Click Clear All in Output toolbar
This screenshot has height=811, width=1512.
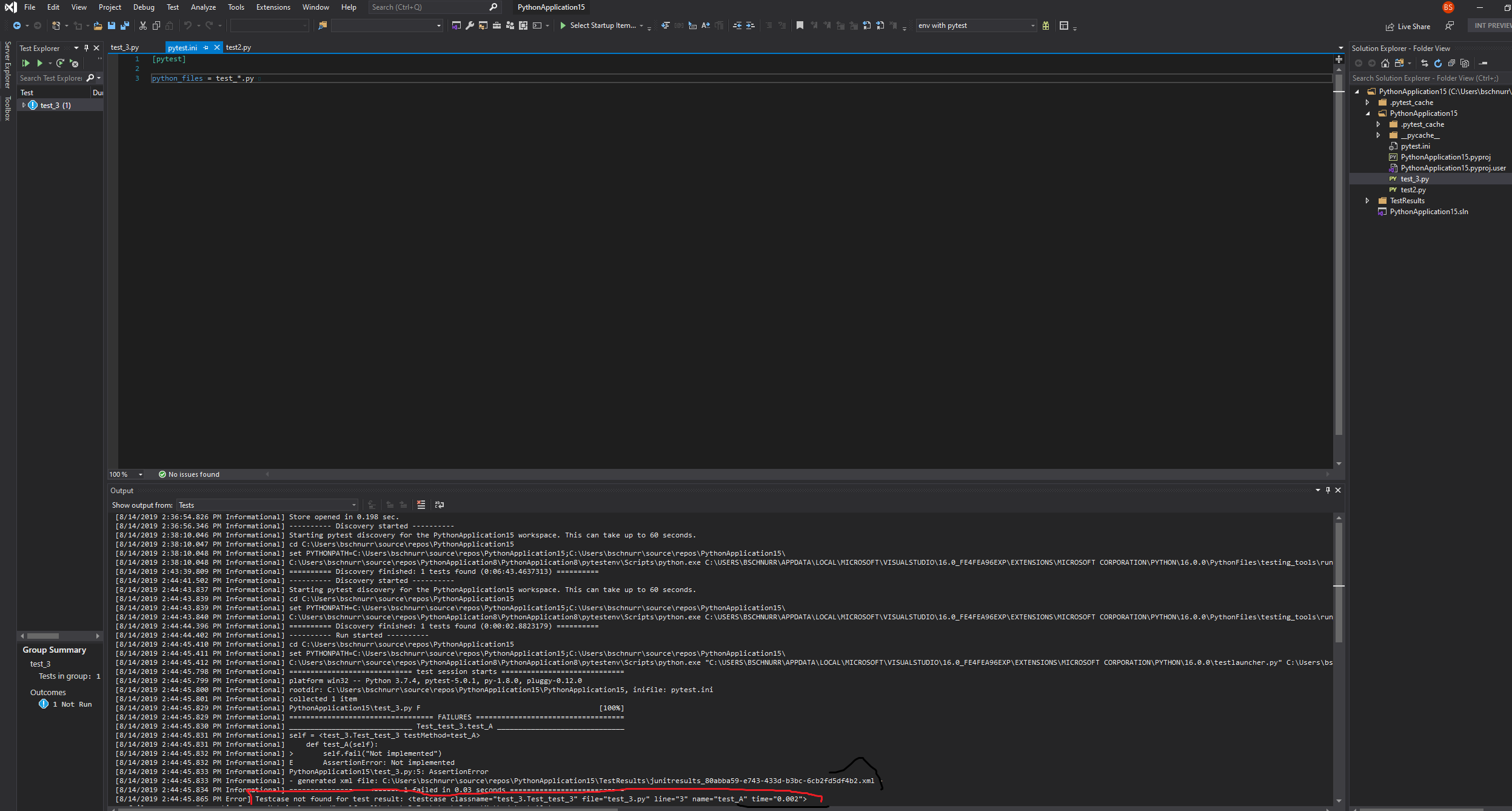[x=421, y=505]
